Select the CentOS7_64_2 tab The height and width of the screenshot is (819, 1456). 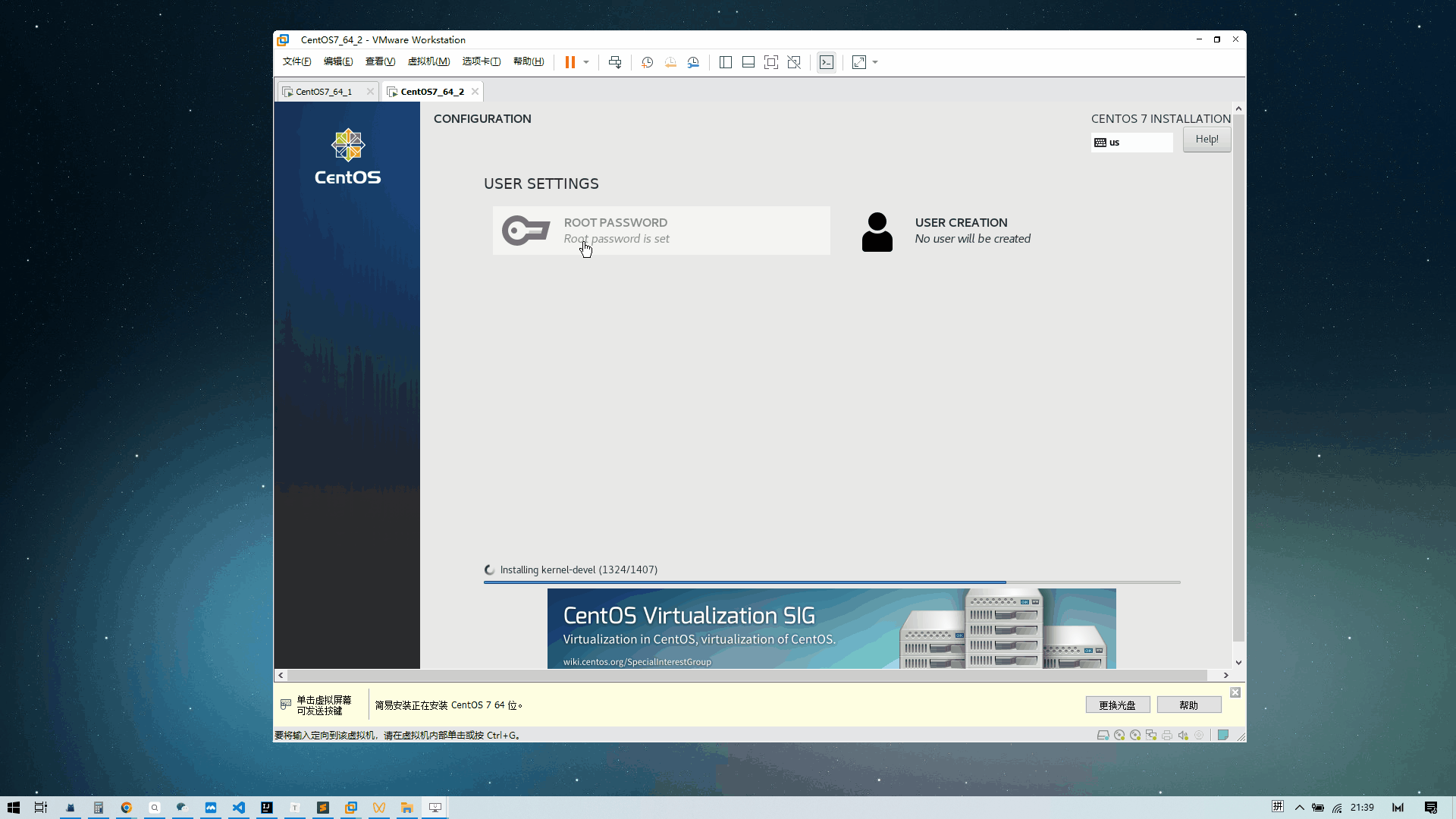(432, 92)
